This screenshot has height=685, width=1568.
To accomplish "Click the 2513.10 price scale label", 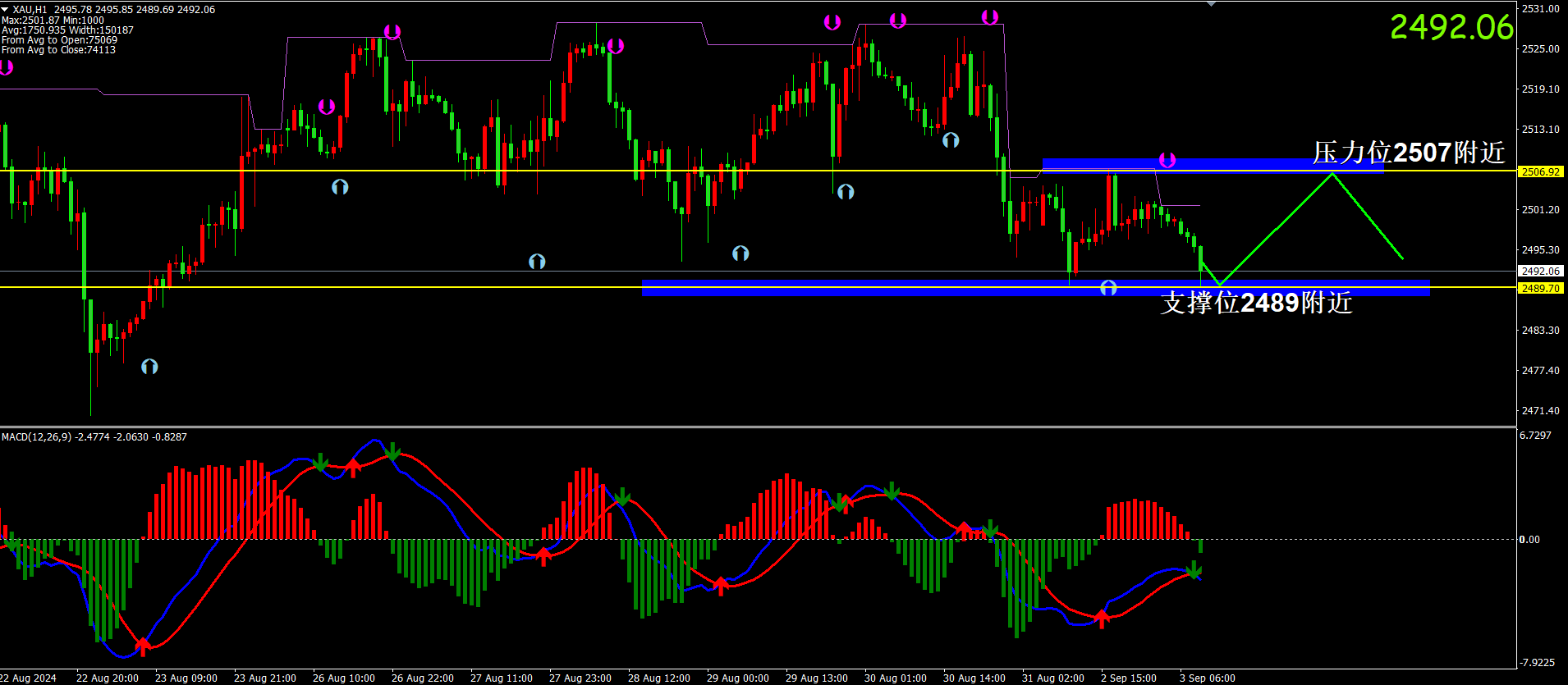I will [1540, 129].
